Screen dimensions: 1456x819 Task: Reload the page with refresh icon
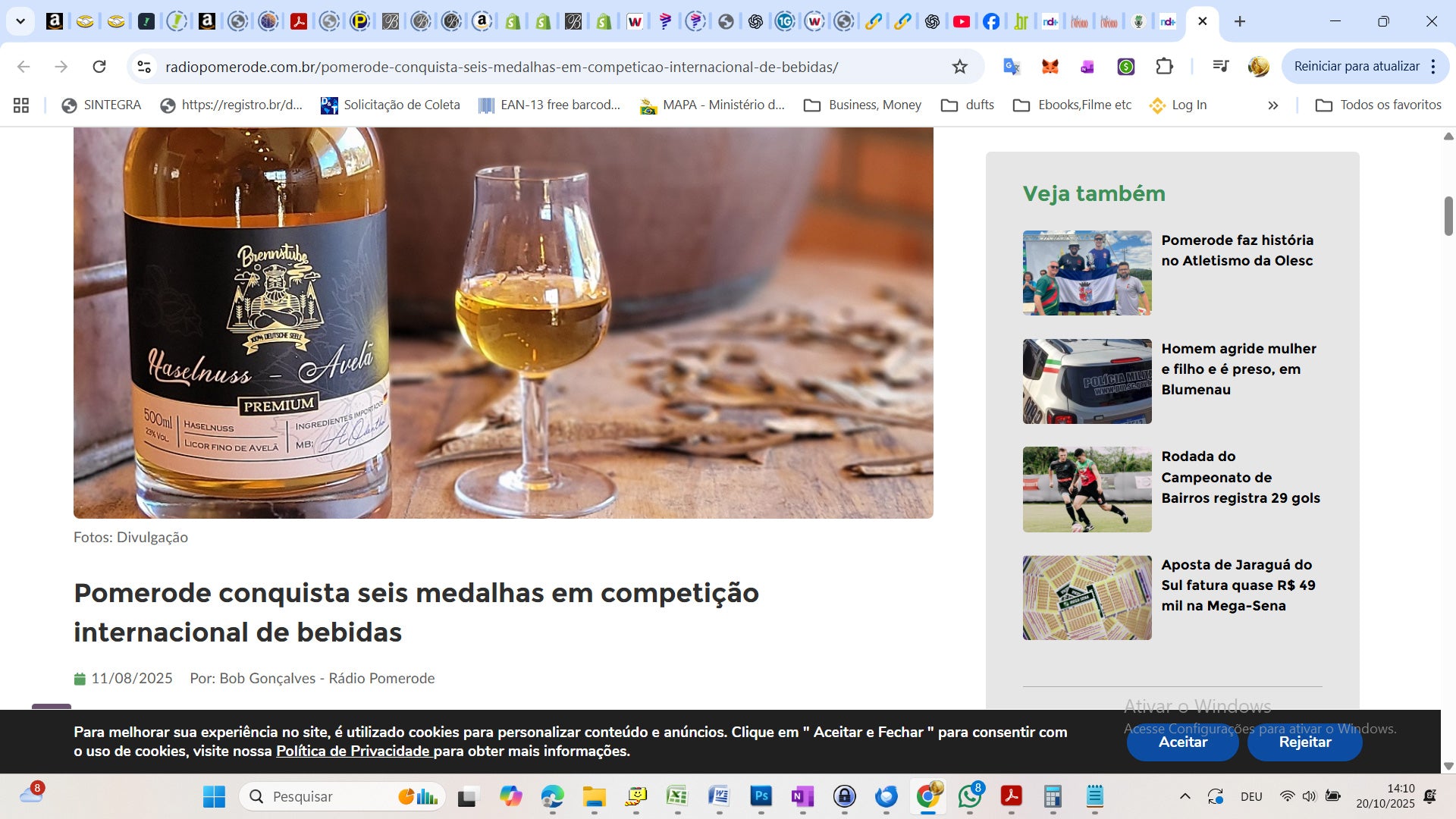(99, 67)
